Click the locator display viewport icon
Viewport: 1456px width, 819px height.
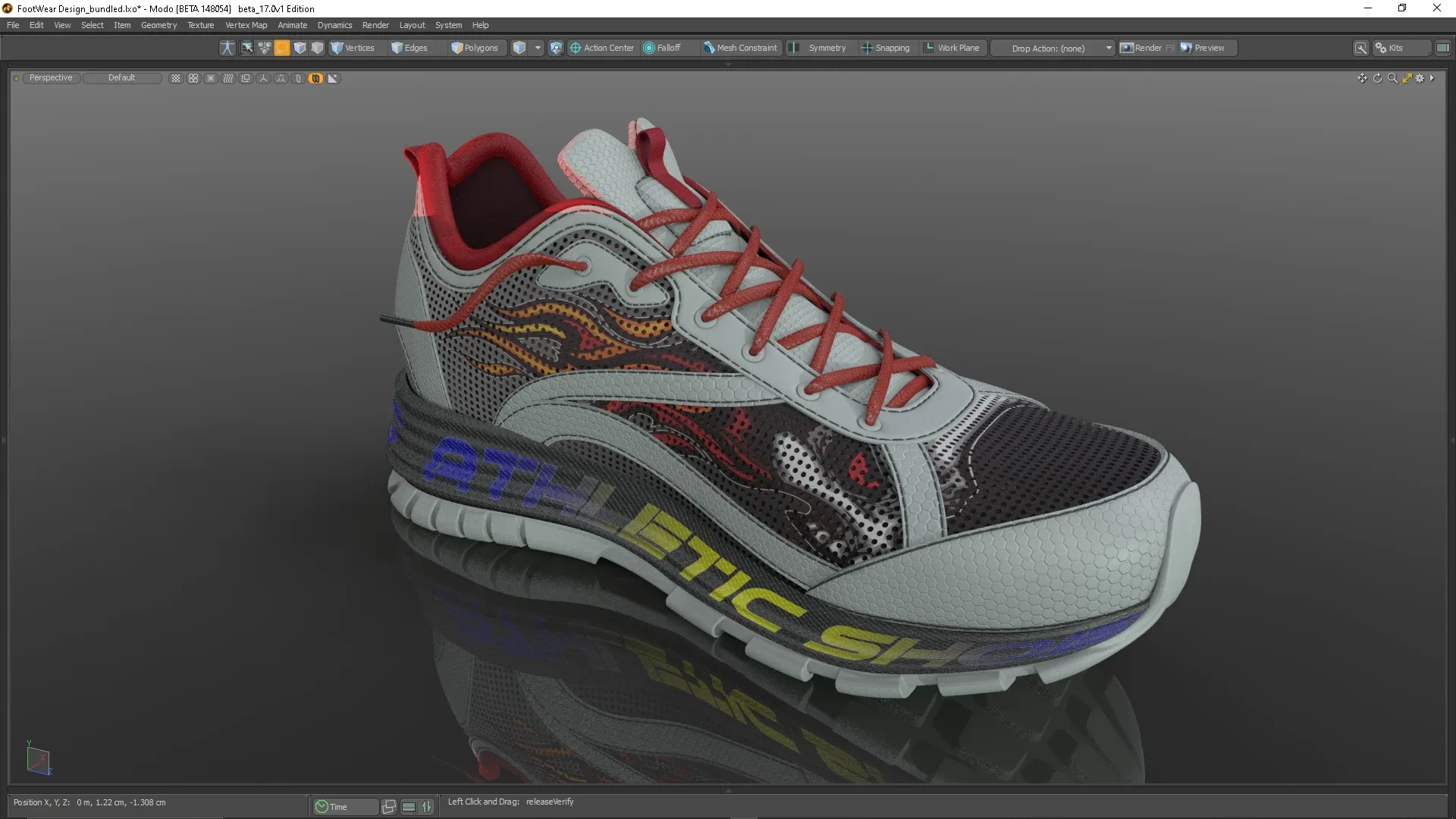pyautogui.click(x=281, y=78)
